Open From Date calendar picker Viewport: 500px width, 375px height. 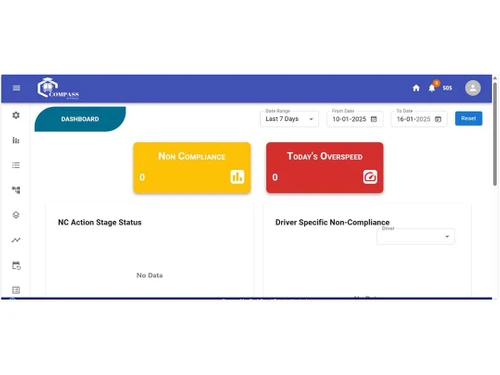click(x=374, y=119)
